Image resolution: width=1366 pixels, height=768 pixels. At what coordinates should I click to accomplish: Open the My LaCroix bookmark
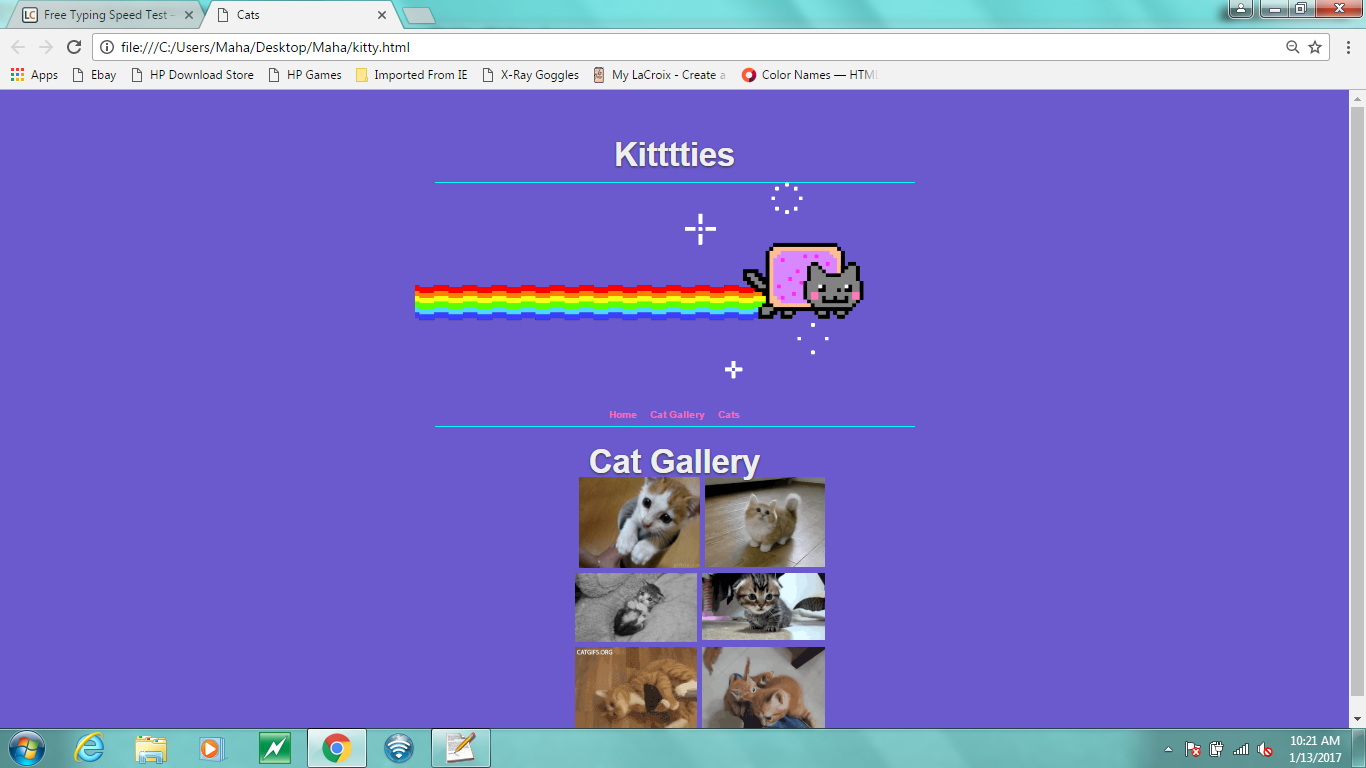click(659, 75)
